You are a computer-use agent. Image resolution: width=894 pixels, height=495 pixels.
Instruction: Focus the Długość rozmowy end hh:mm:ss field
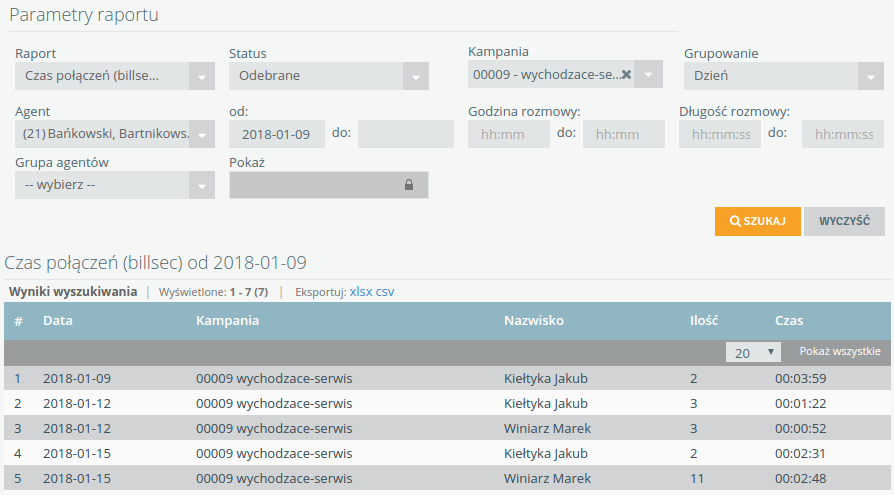tap(843, 134)
